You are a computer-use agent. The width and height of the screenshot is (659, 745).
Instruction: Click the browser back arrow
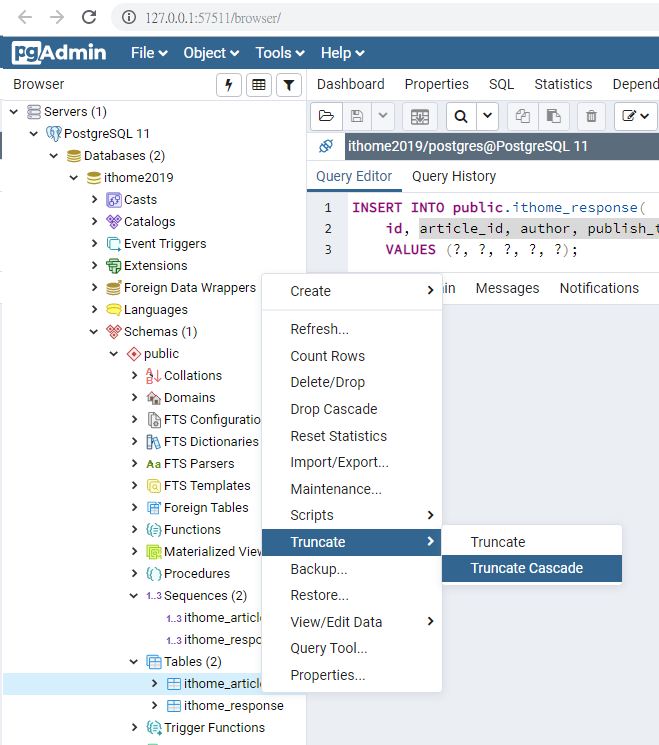[x=25, y=18]
